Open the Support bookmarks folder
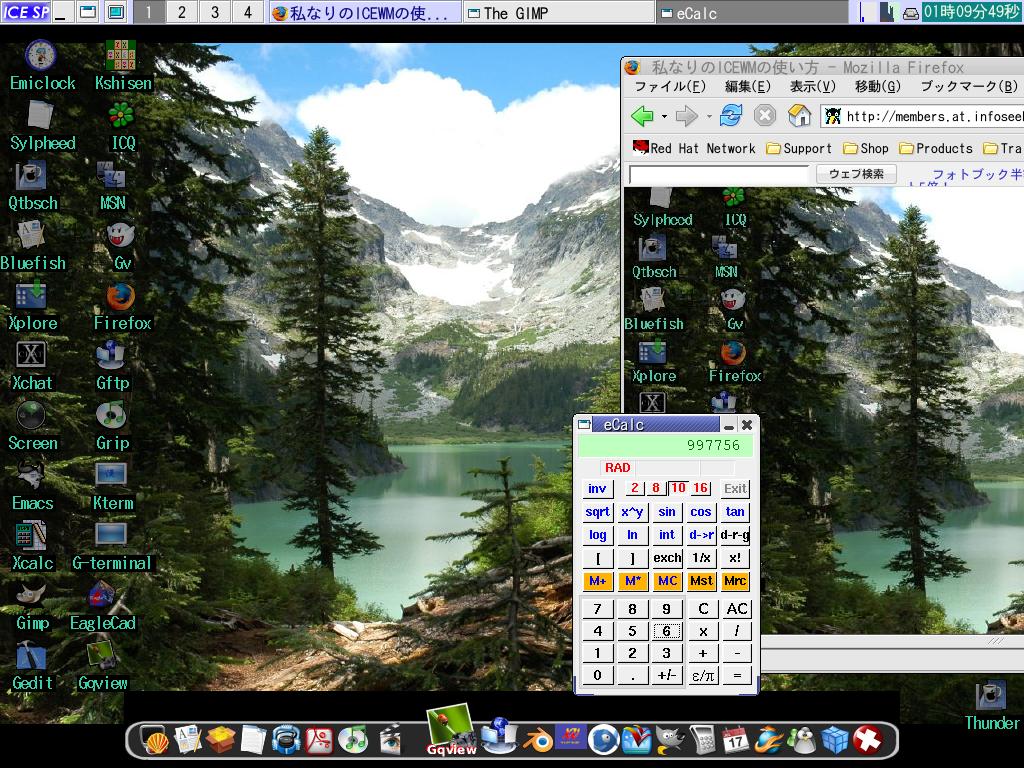This screenshot has height=768, width=1024. click(x=801, y=148)
